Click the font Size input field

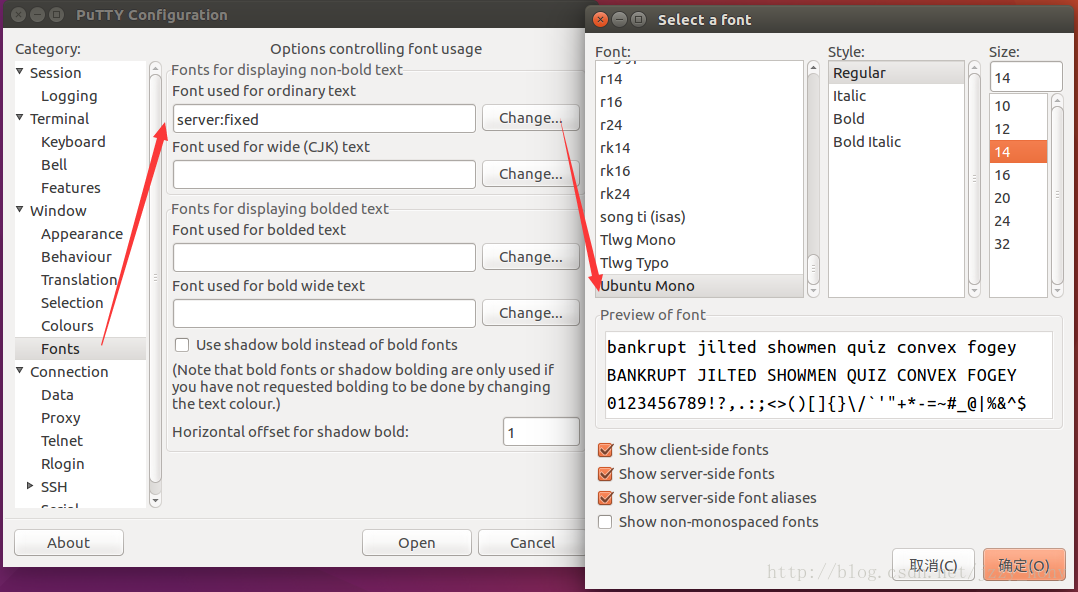click(x=1026, y=77)
